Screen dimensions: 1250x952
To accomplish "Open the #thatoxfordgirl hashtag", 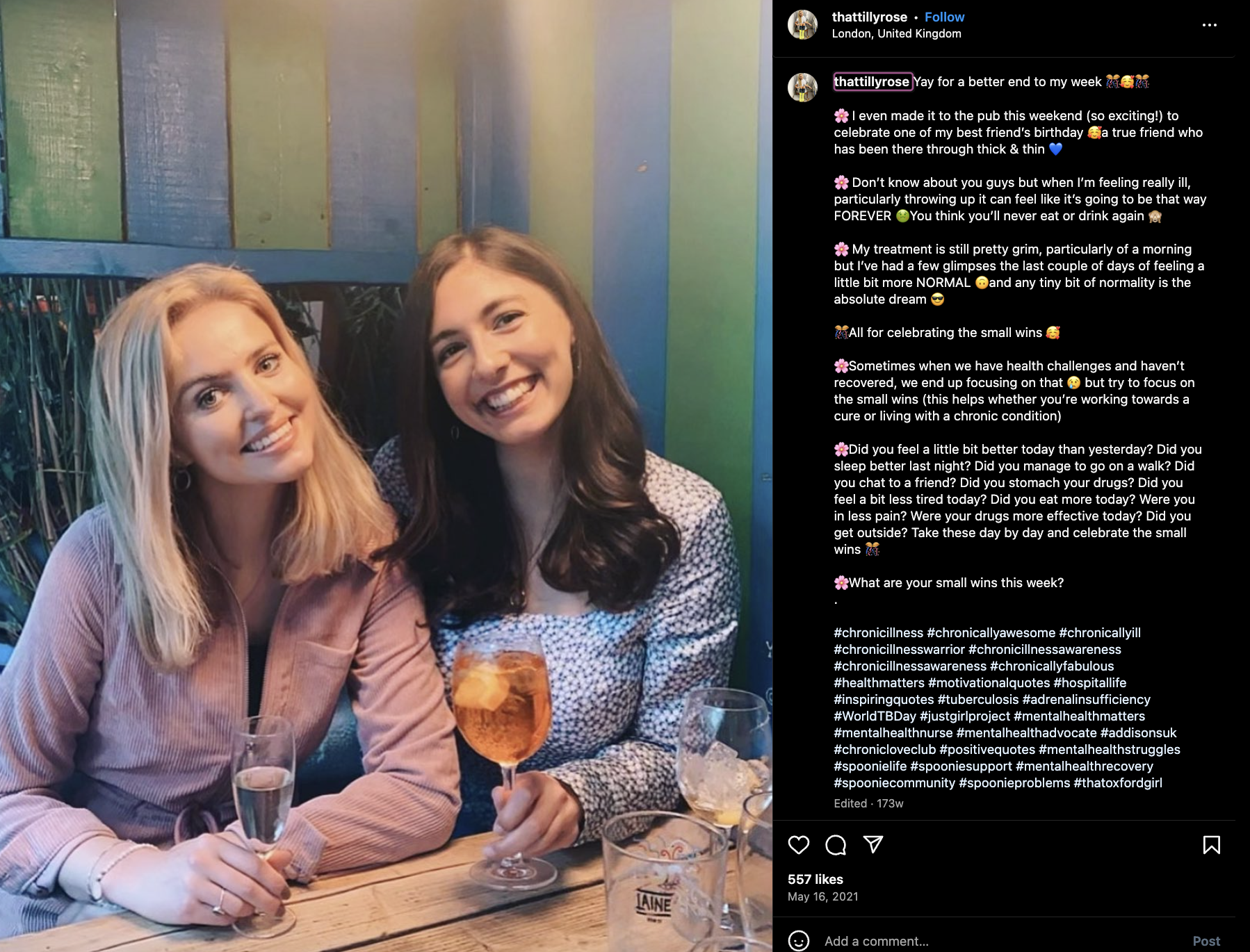I will pos(1118,782).
